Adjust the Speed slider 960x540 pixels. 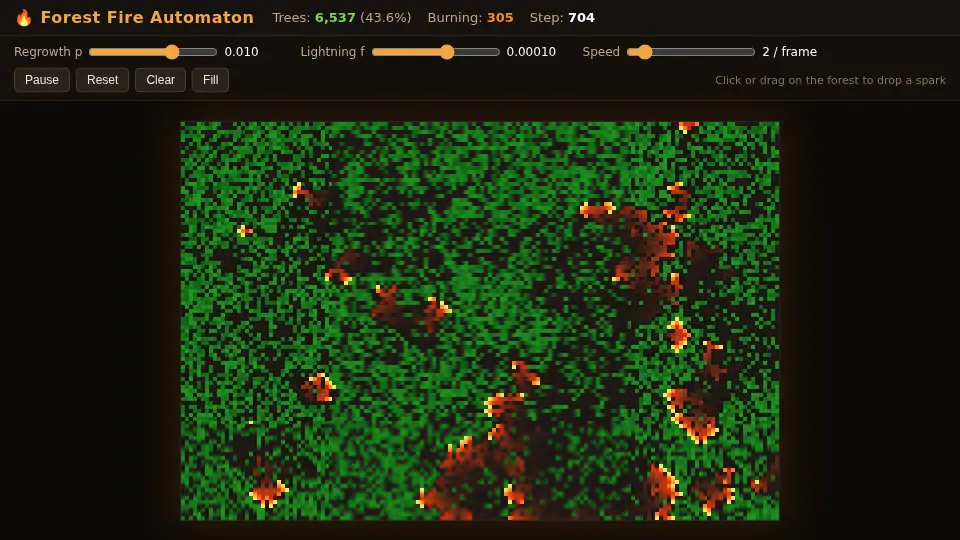[x=691, y=52]
